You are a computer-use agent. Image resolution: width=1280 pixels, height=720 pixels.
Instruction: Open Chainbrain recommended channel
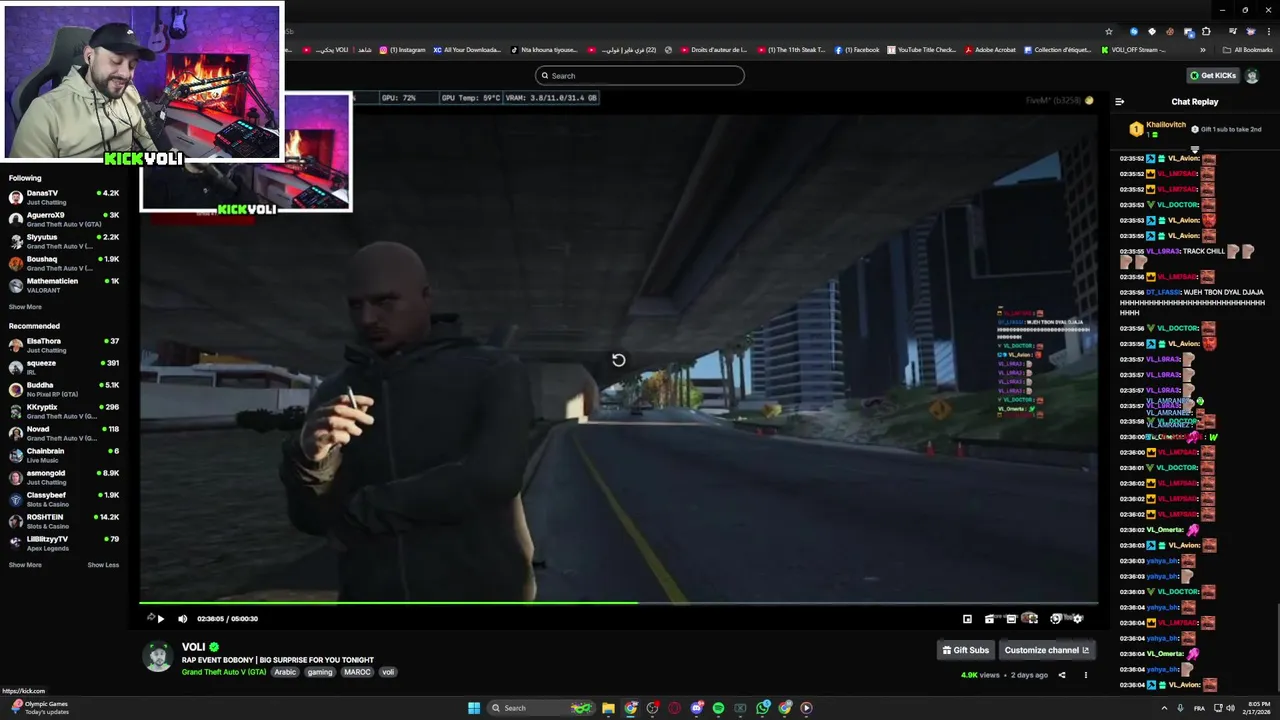click(64, 455)
